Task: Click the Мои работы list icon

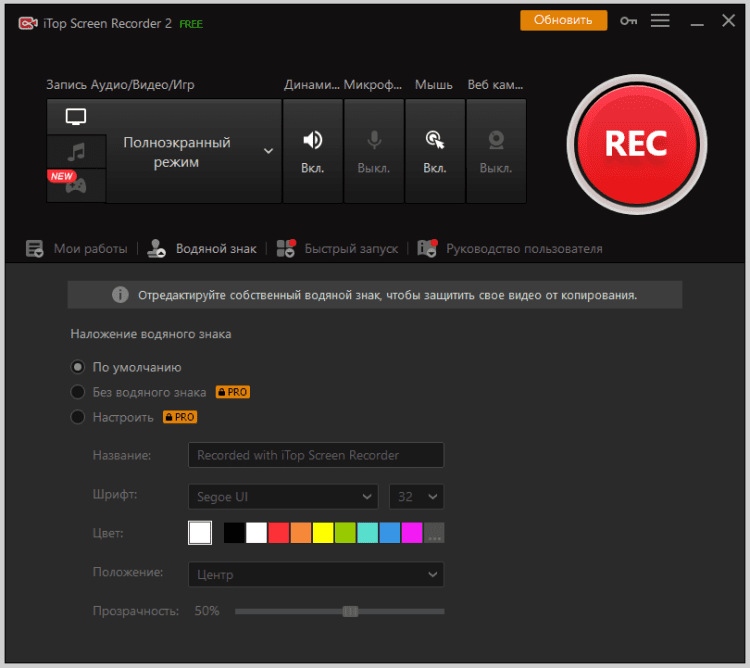Action: (x=34, y=249)
